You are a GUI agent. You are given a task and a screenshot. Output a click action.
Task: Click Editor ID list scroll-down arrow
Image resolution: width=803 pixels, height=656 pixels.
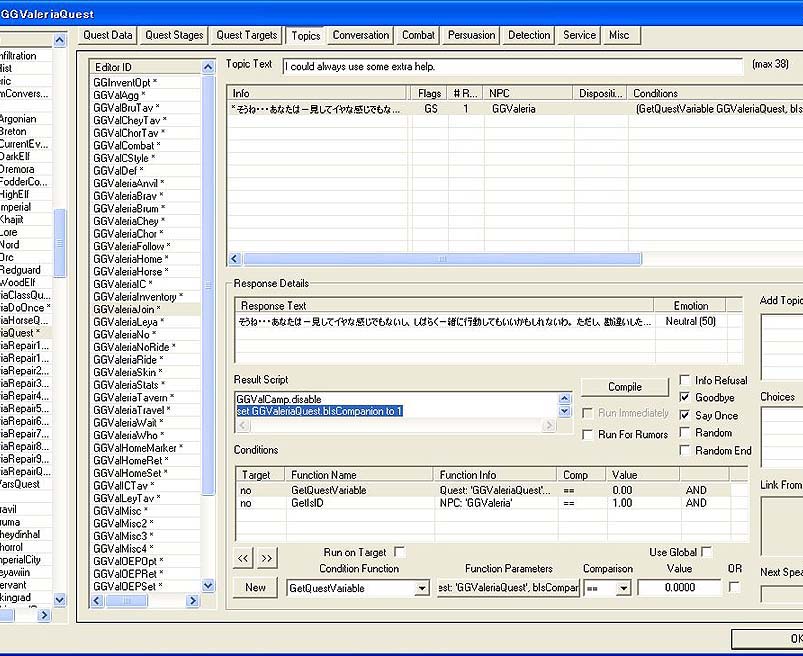208,585
